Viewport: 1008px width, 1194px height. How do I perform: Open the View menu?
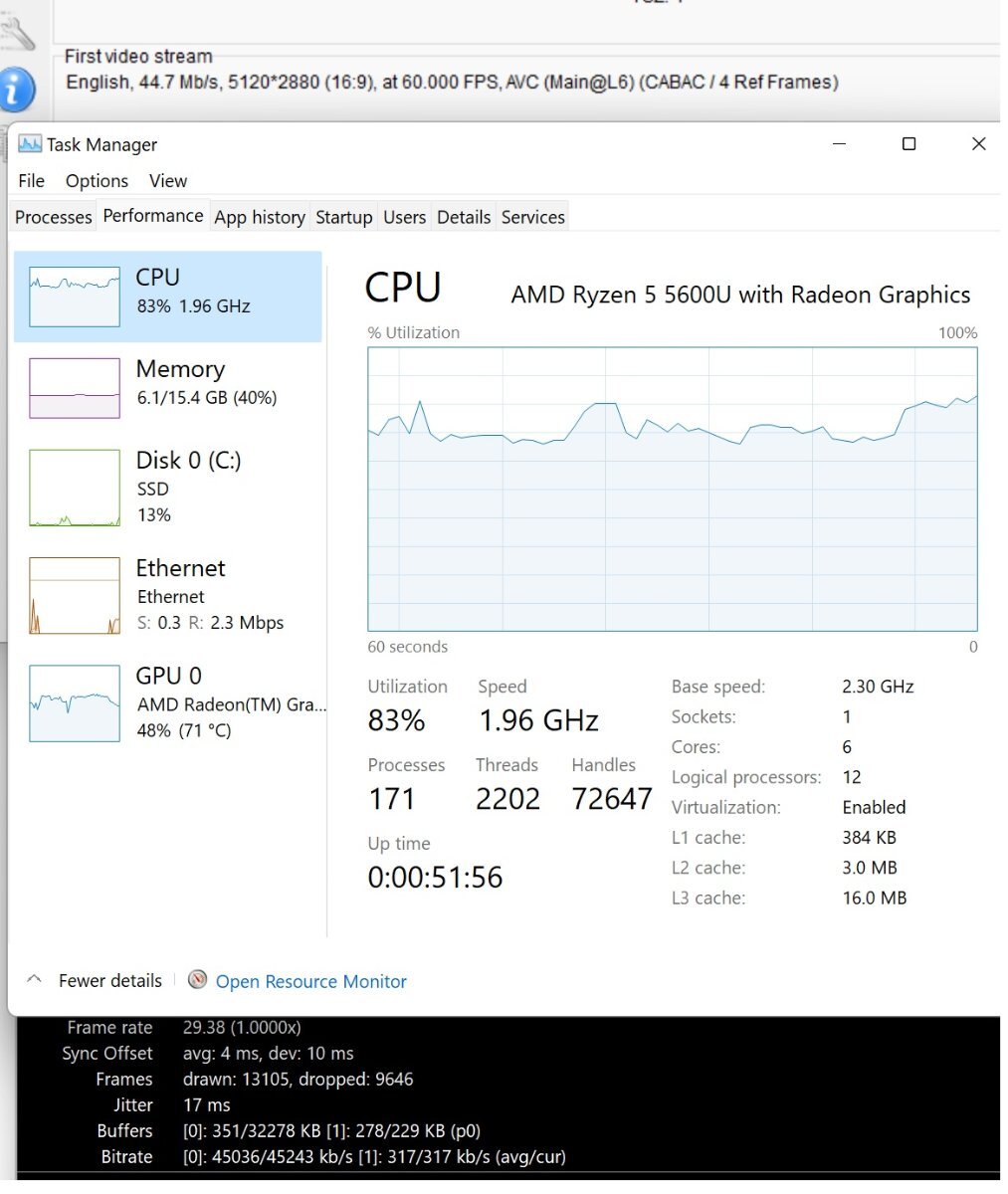(168, 181)
